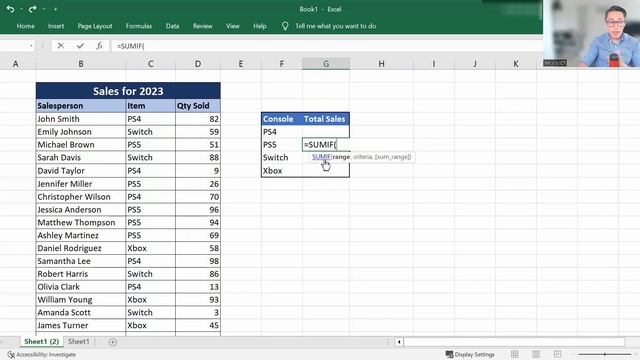This screenshot has height=360, width=640.
Task: Switch to the View ribbon tab
Action: 233,26
